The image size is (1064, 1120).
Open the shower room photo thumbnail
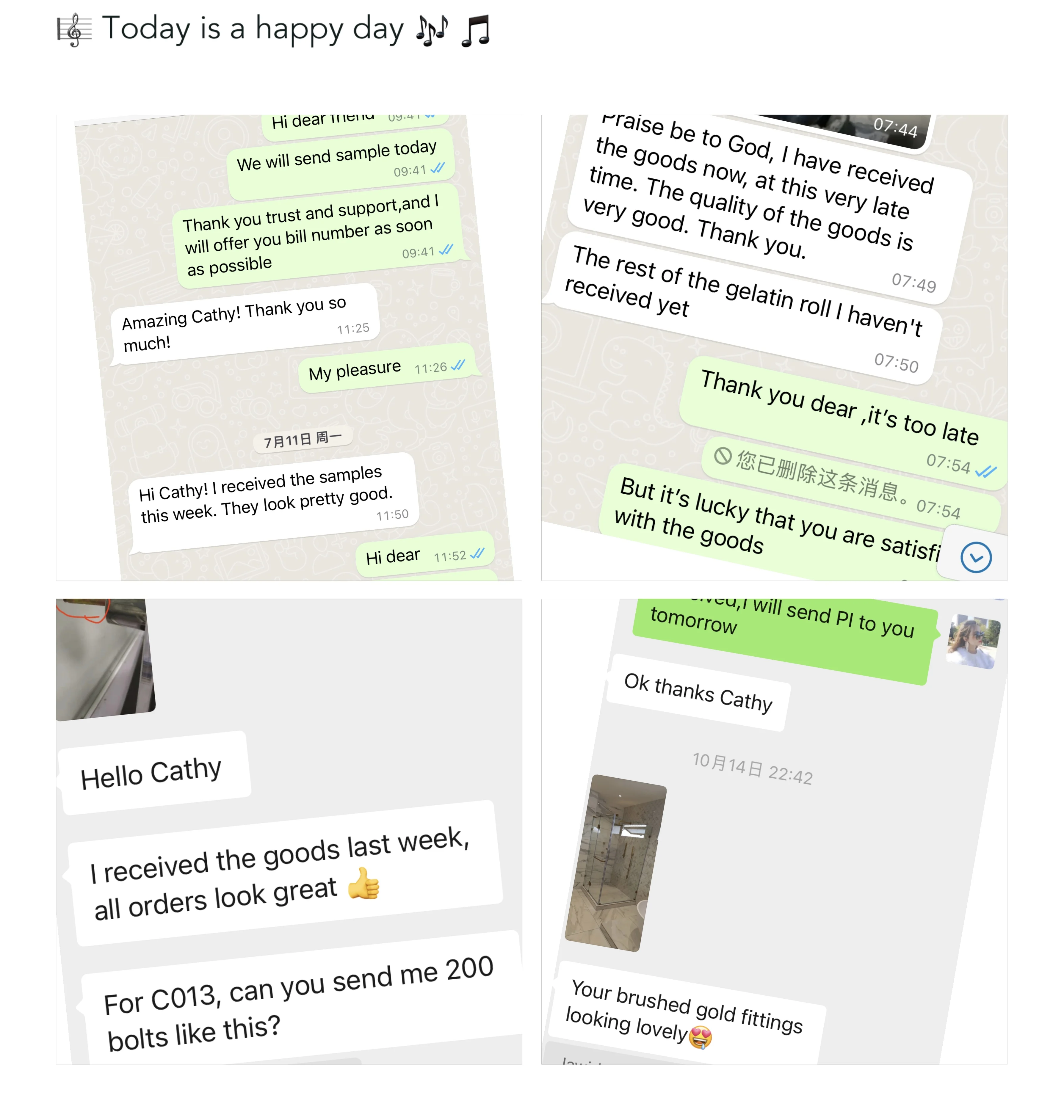616,862
